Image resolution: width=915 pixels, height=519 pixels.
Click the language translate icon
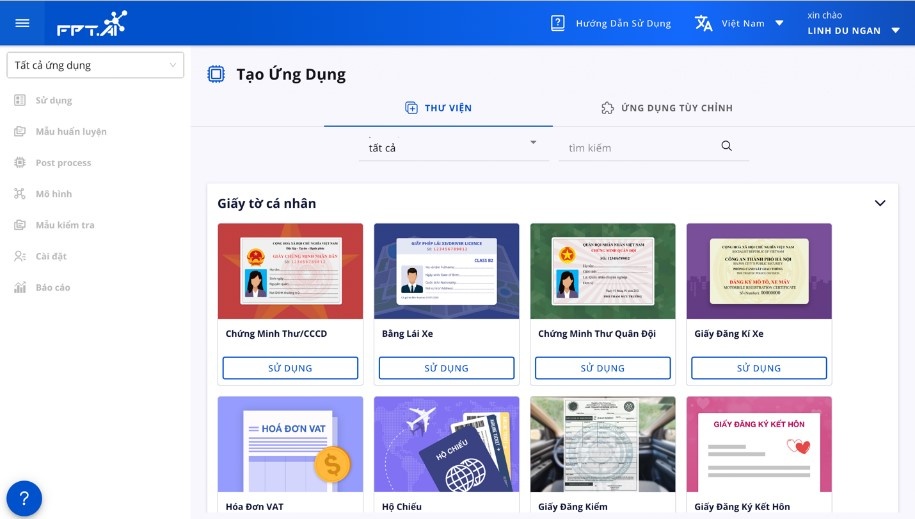click(x=704, y=23)
